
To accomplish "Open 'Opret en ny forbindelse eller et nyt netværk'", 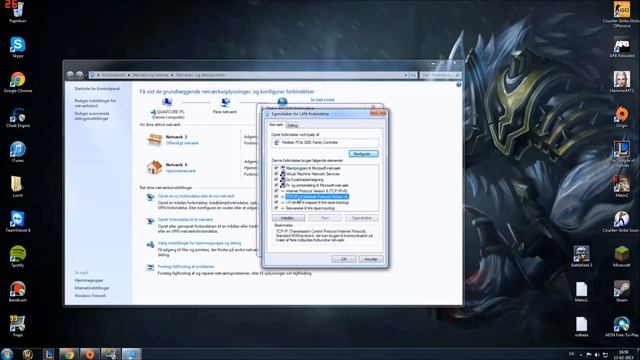I will [196, 196].
